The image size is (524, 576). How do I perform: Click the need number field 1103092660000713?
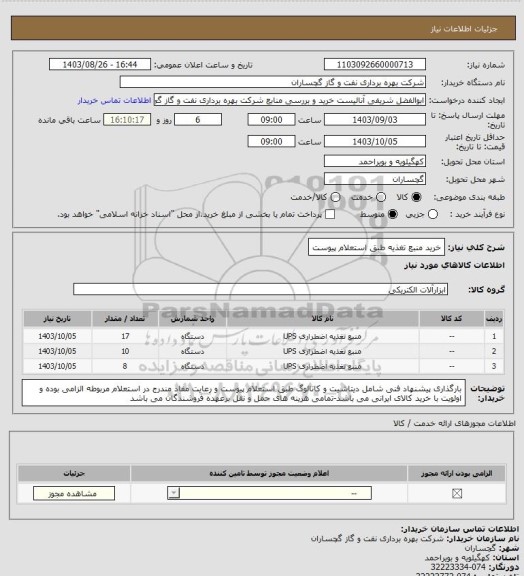pyautogui.click(x=375, y=64)
